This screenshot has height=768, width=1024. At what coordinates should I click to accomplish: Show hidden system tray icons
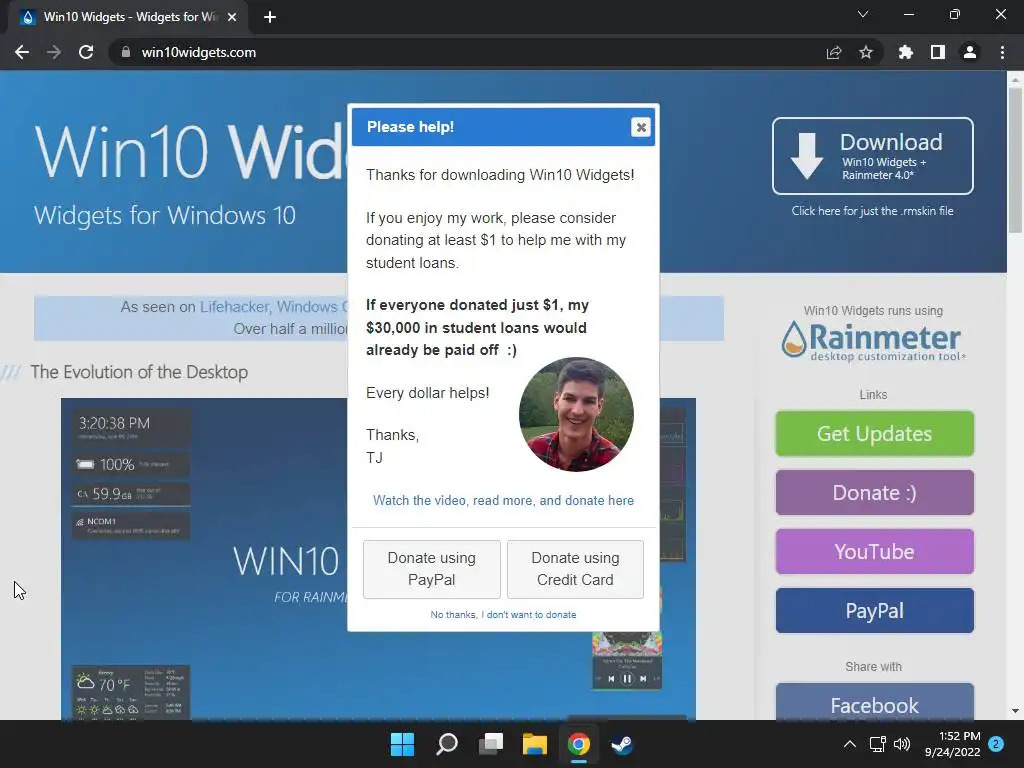850,744
